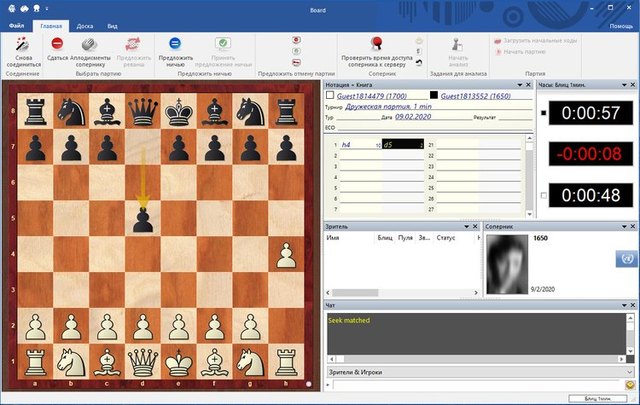Open the Файл menu
The height and width of the screenshot is (405, 640).
[17, 26]
